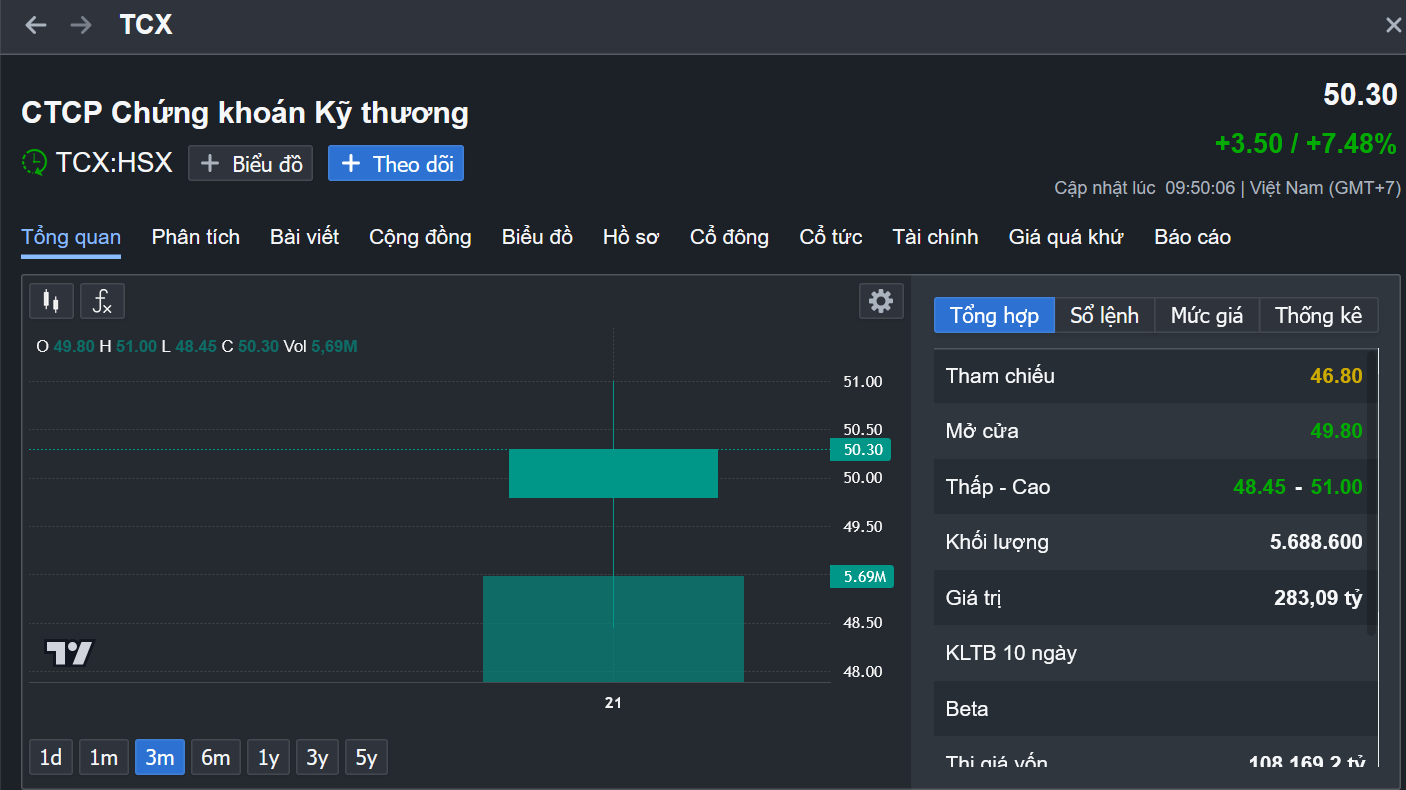
Task: Click the clock icon beside TCX:HSX
Action: coord(34,163)
